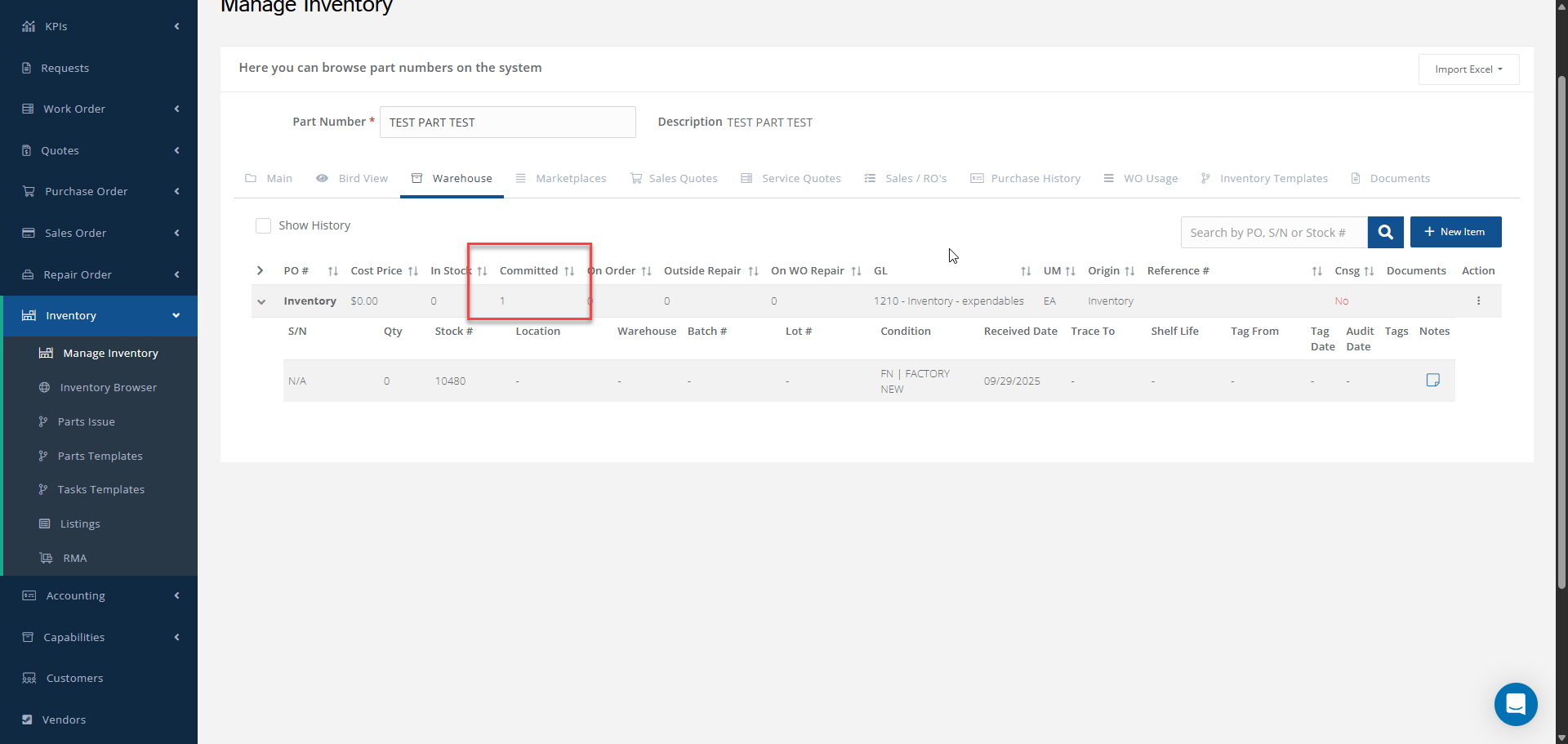Screen dimensions: 1568x744
Task: Open the chat support bubble
Action: pos(1515,703)
